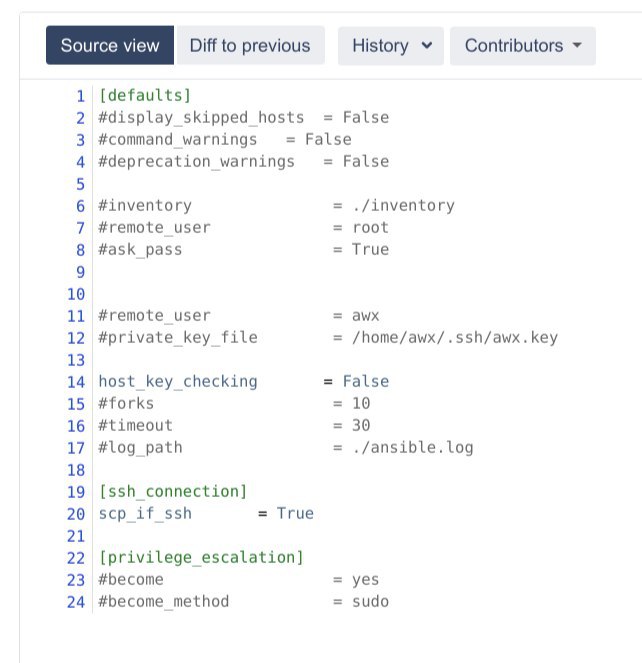Click the host_key_checking setting line
Image resolution: width=642 pixels, height=663 pixels.
coord(244,381)
